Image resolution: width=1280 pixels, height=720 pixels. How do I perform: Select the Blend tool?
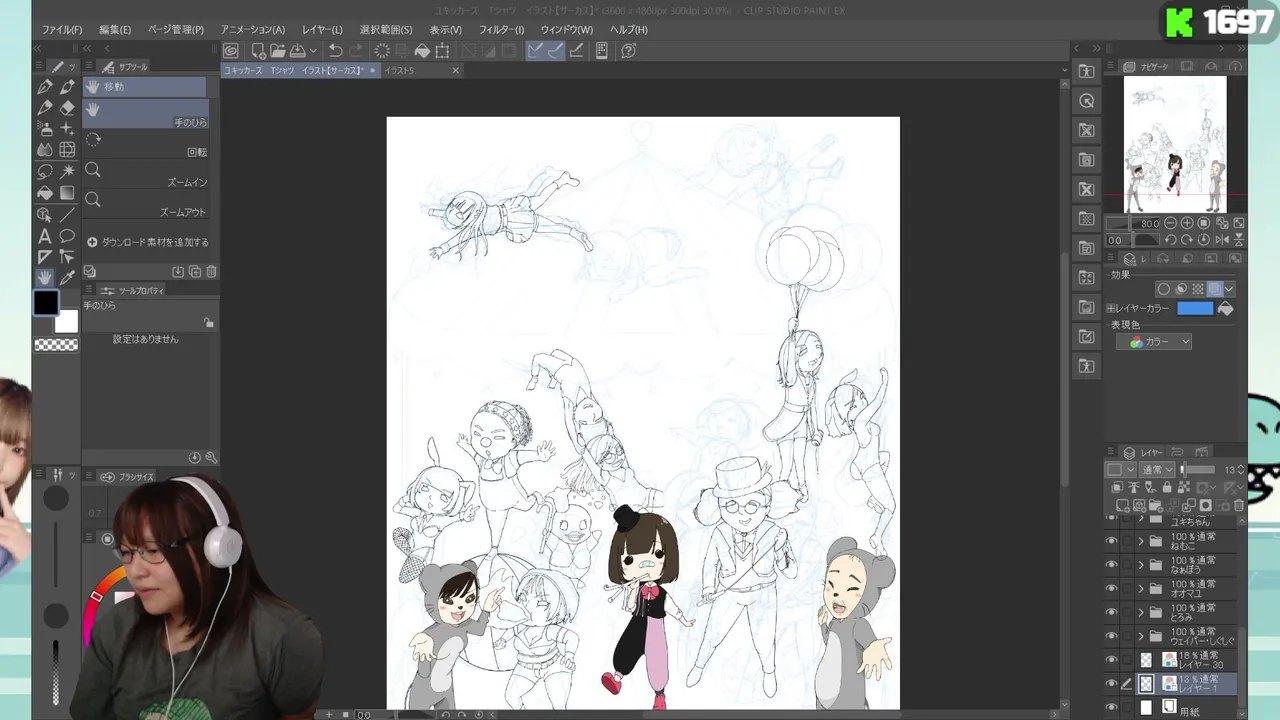(x=45, y=150)
